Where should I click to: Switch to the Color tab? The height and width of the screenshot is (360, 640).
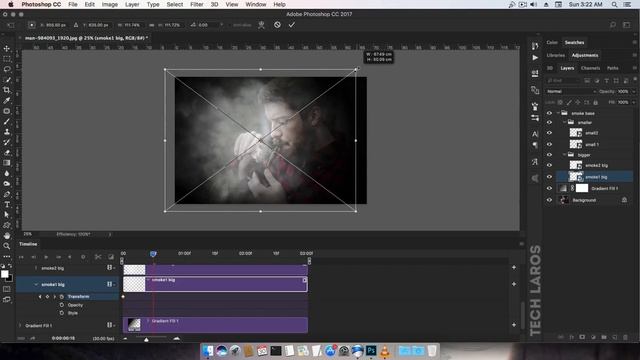tap(552, 42)
